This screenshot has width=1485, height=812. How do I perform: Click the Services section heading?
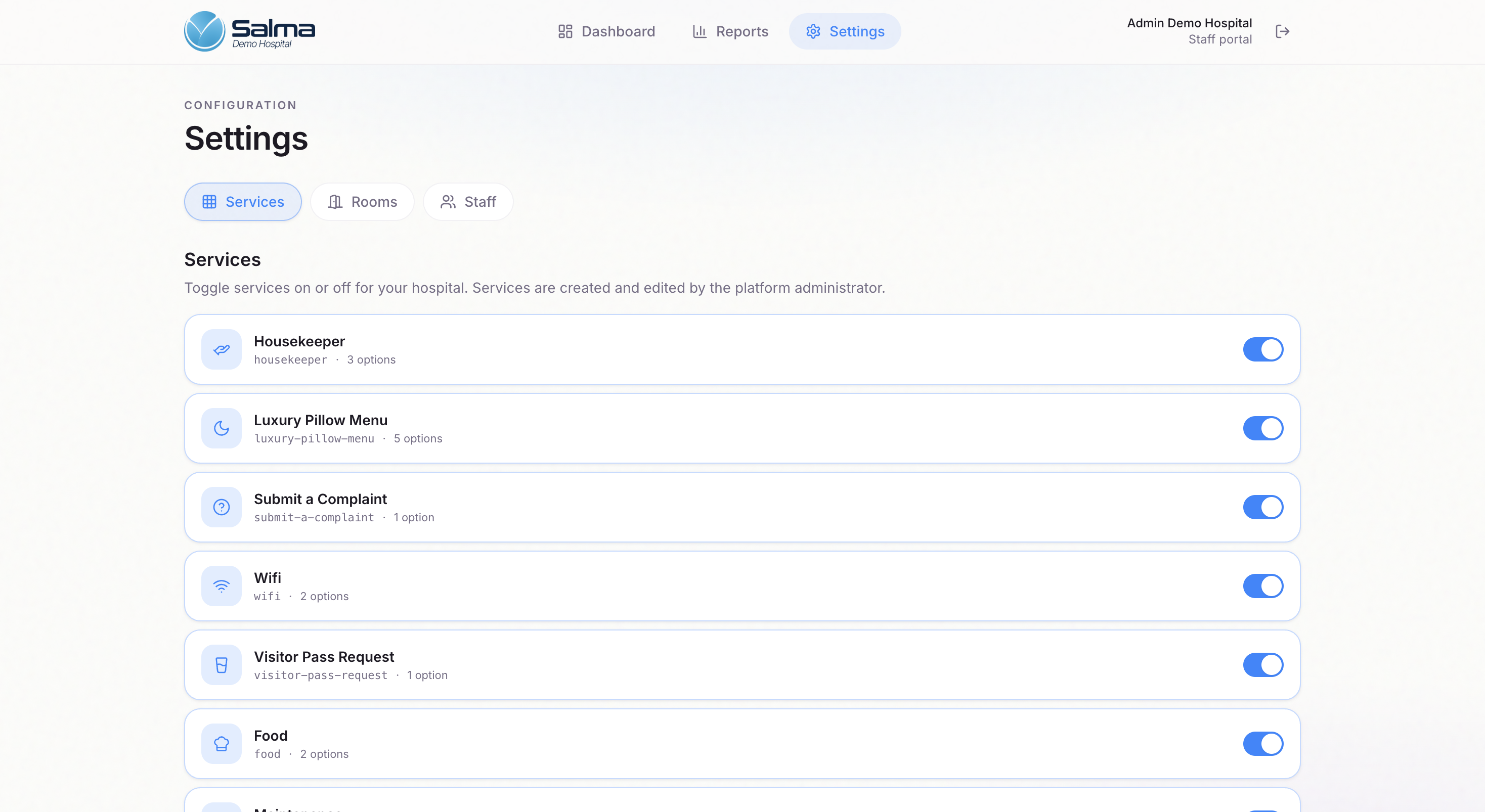click(223, 259)
